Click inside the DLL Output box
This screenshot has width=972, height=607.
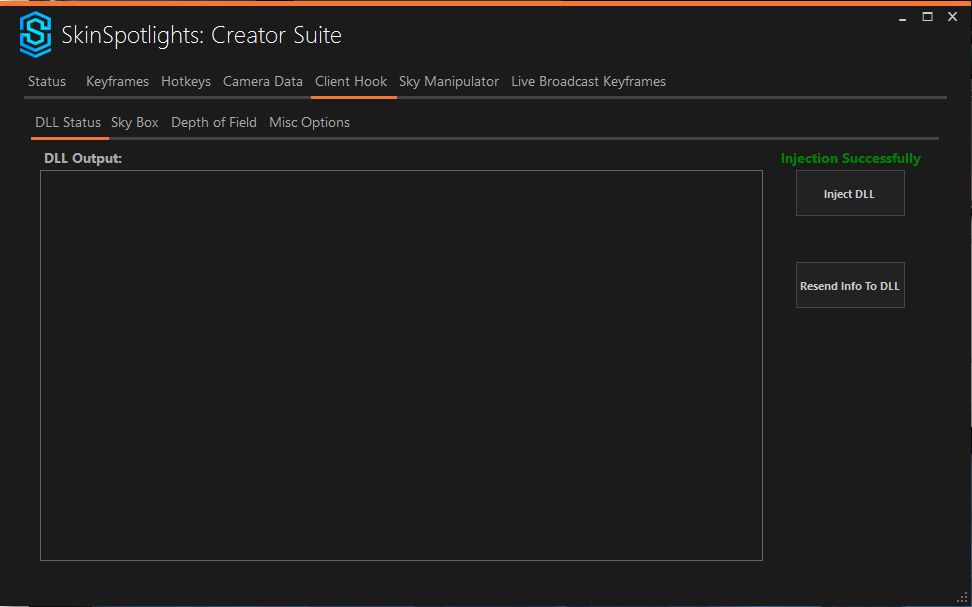pos(401,365)
